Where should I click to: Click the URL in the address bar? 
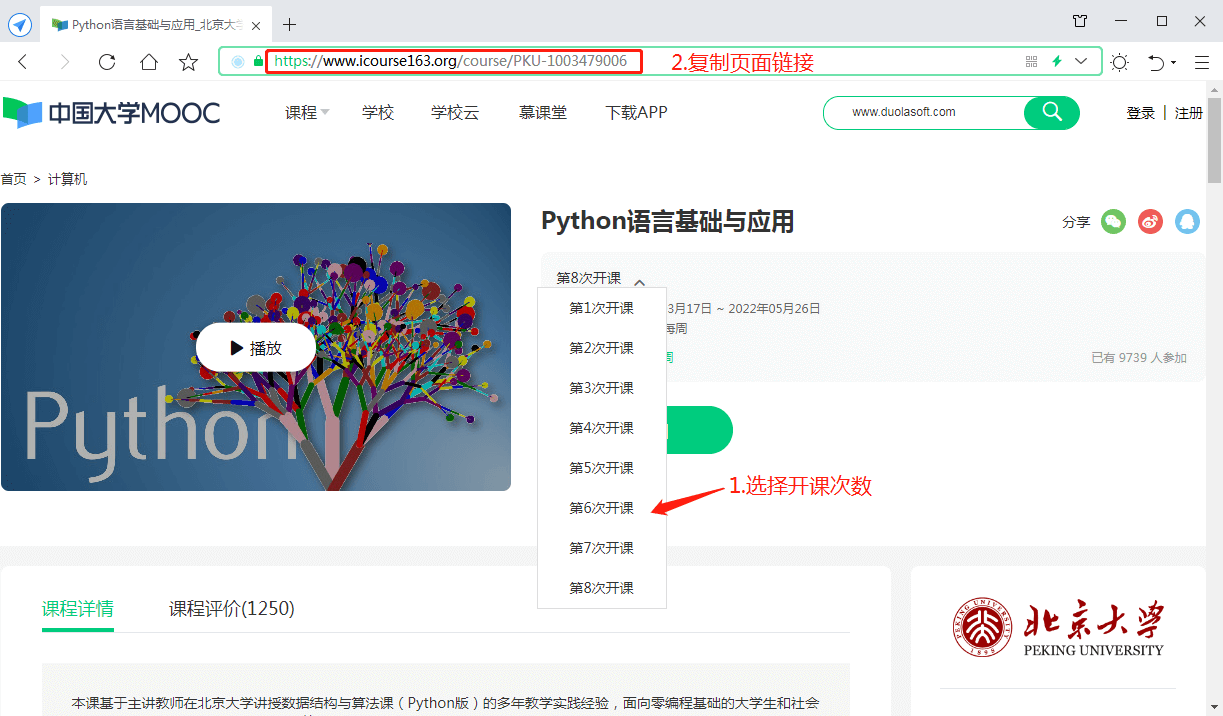click(x=451, y=61)
